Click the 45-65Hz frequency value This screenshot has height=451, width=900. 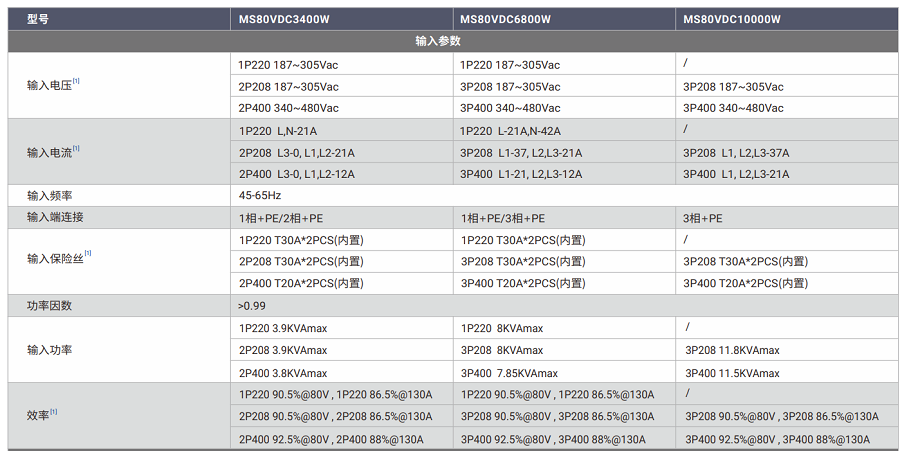(260, 196)
